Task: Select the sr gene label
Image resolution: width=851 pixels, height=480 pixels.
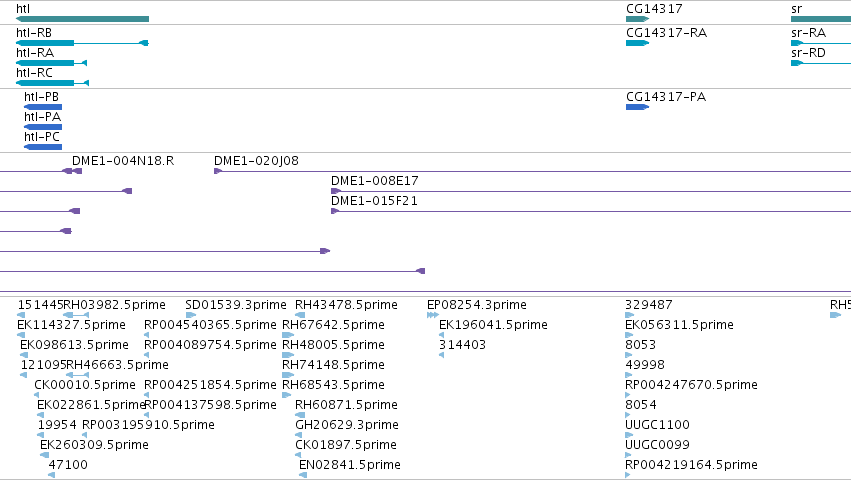Action: [796, 9]
